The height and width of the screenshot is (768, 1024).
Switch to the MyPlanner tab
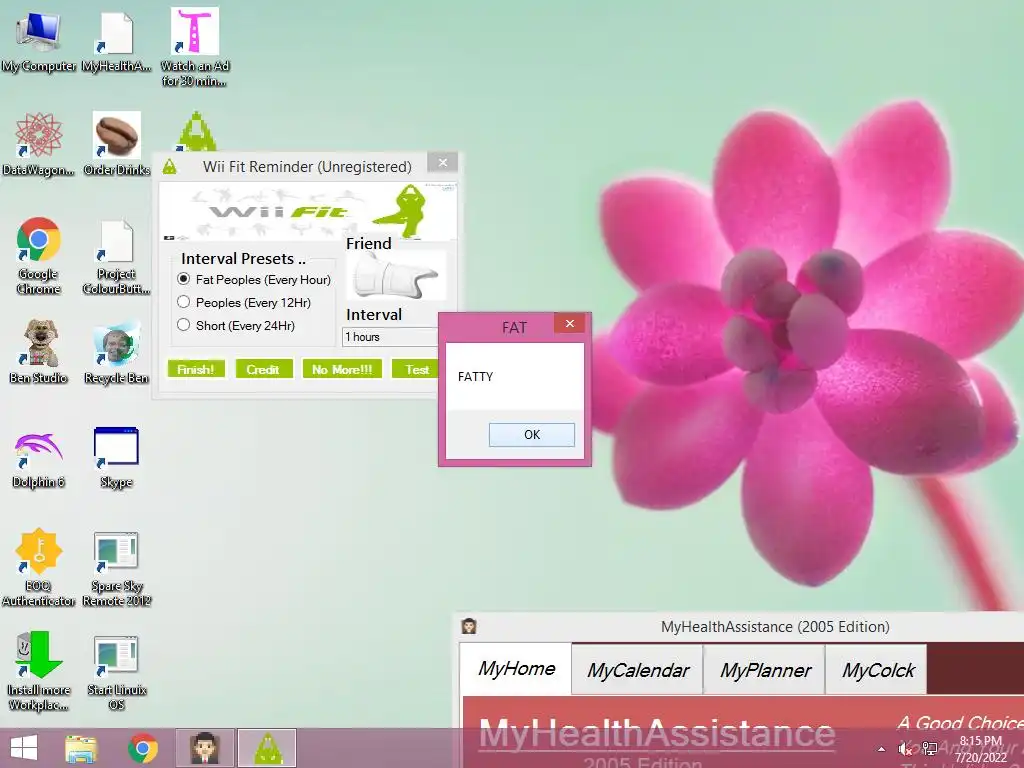pos(765,670)
